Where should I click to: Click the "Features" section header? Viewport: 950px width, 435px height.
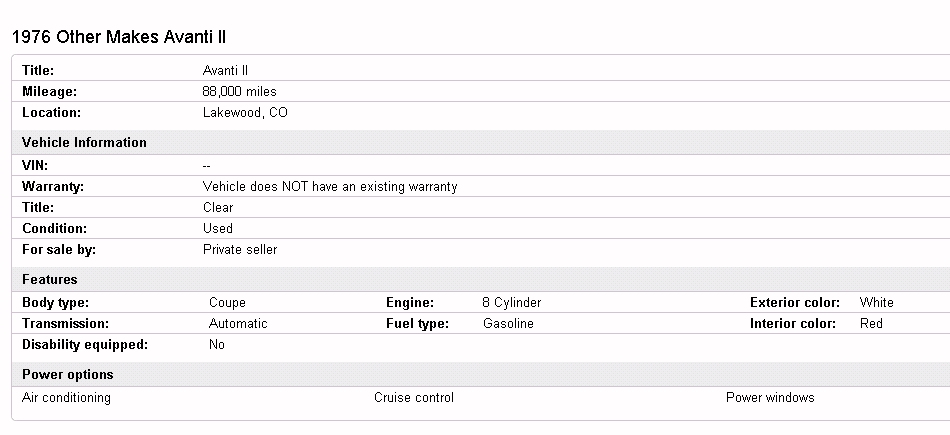(50, 280)
